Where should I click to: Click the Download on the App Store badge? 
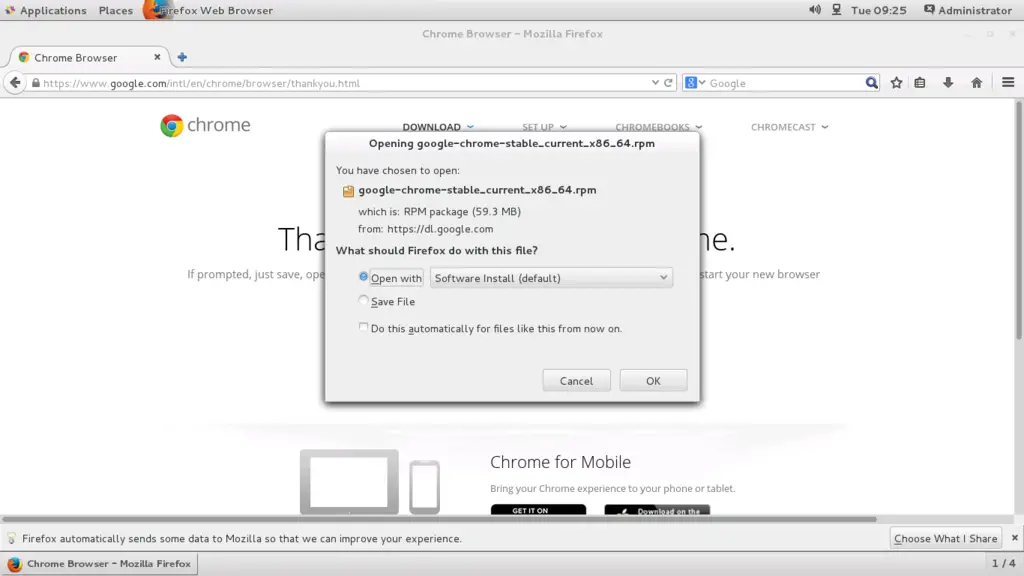tap(657, 510)
